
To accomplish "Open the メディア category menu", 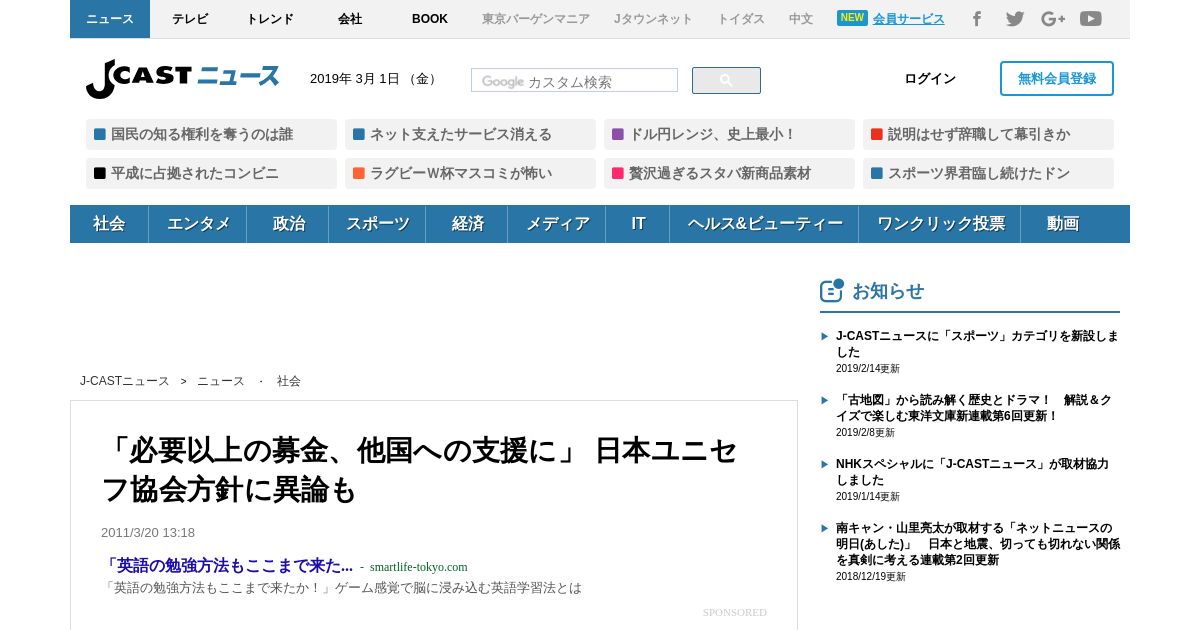I will tap(557, 224).
